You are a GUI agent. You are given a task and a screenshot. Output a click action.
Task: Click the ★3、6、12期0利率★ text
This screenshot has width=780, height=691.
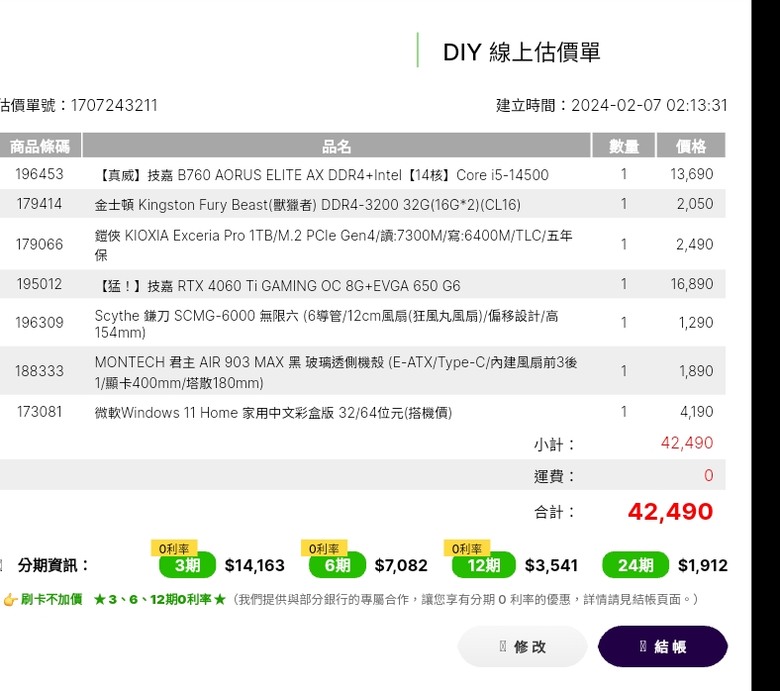coord(160,599)
